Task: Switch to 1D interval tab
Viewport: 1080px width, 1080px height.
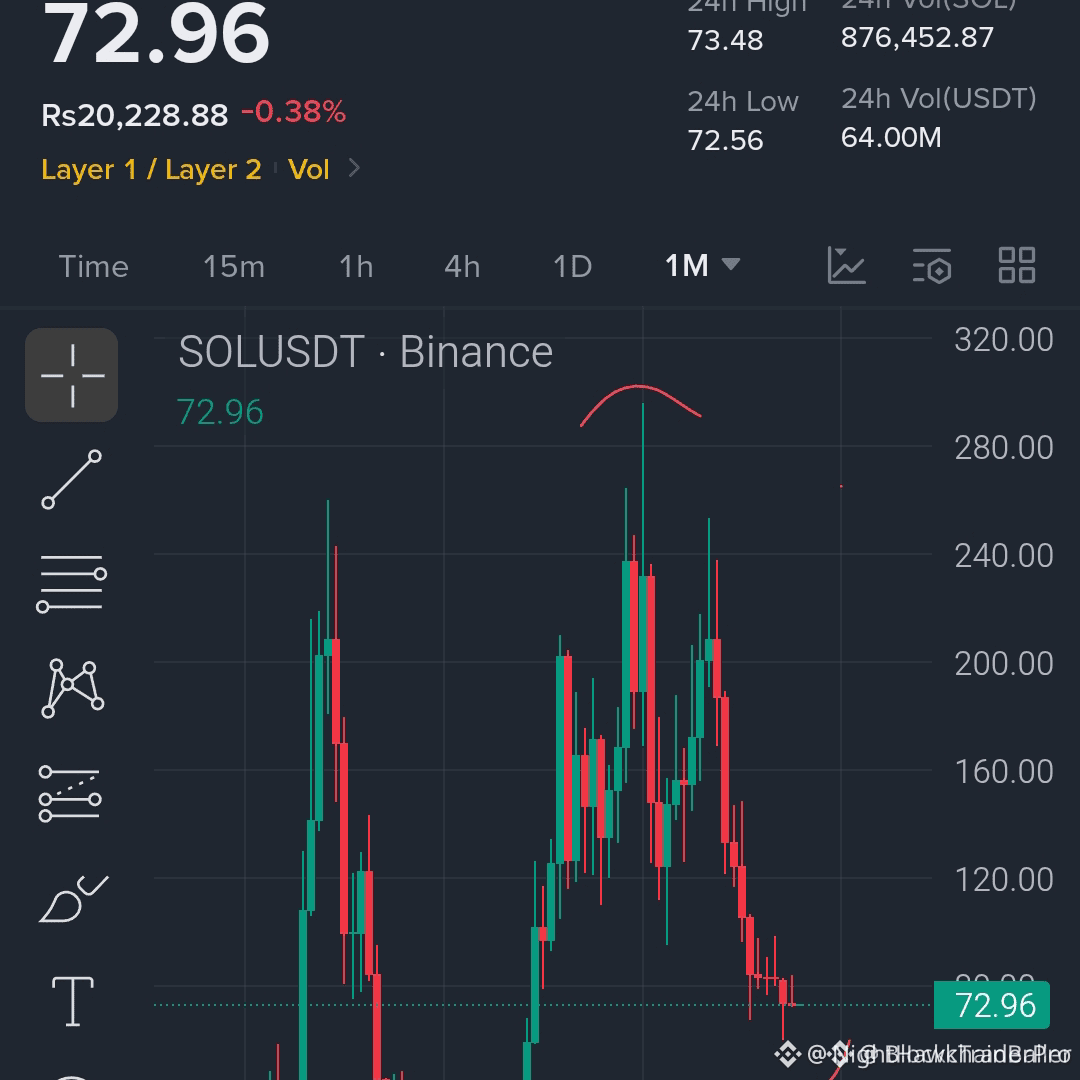Action: [x=572, y=267]
